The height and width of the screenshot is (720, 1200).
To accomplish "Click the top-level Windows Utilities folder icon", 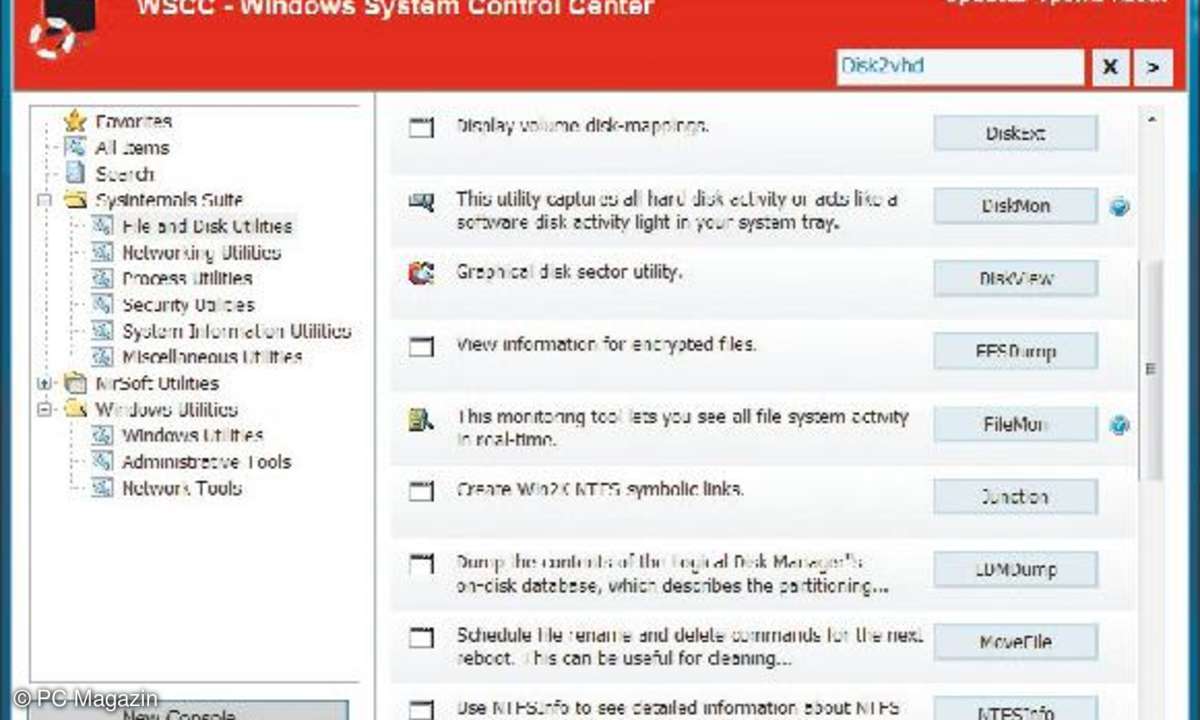I will (x=75, y=409).
